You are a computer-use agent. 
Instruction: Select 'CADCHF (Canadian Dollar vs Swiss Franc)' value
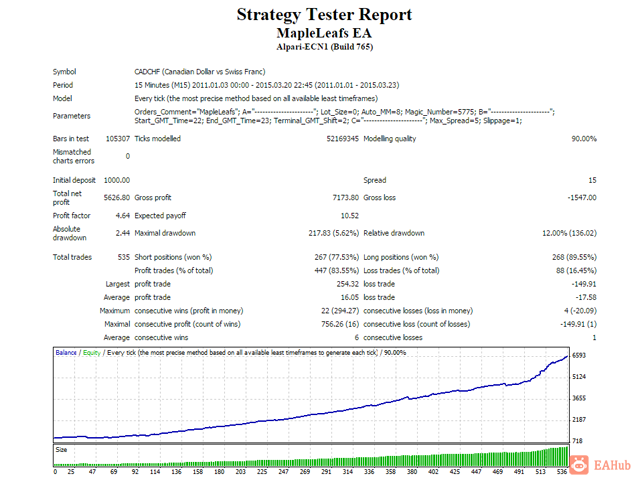coord(200,71)
